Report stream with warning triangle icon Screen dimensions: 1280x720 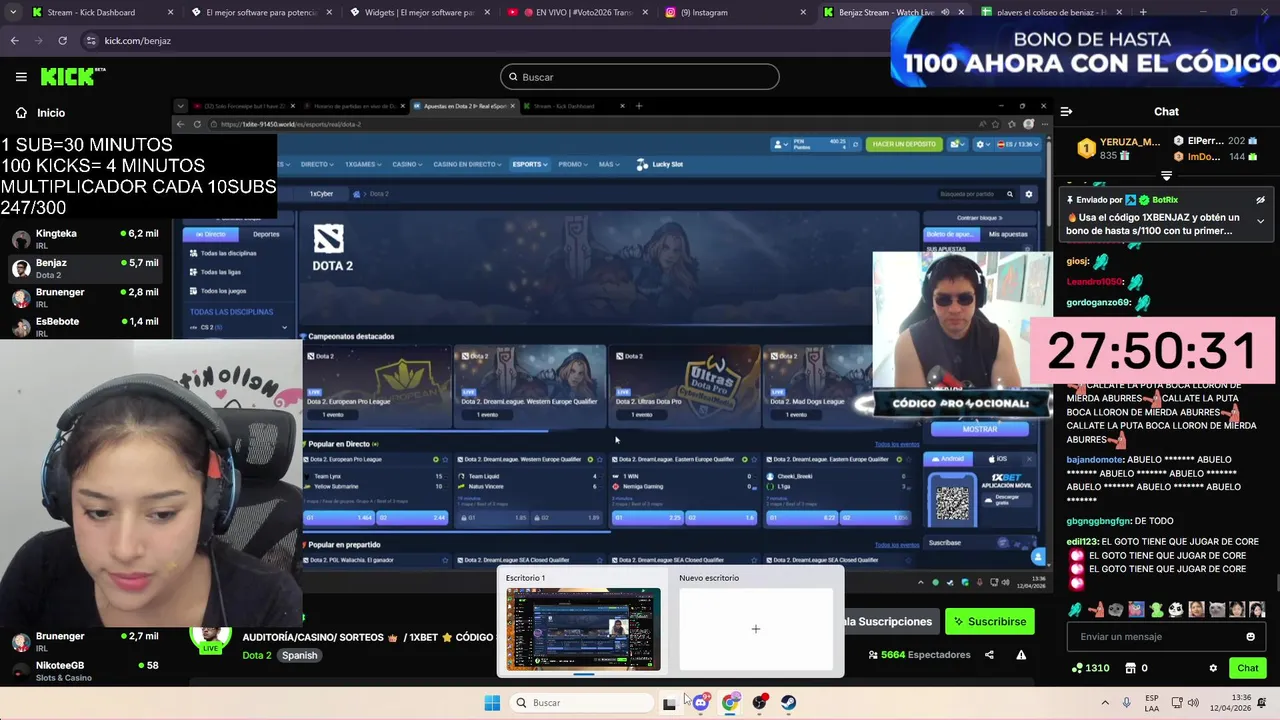1021,655
